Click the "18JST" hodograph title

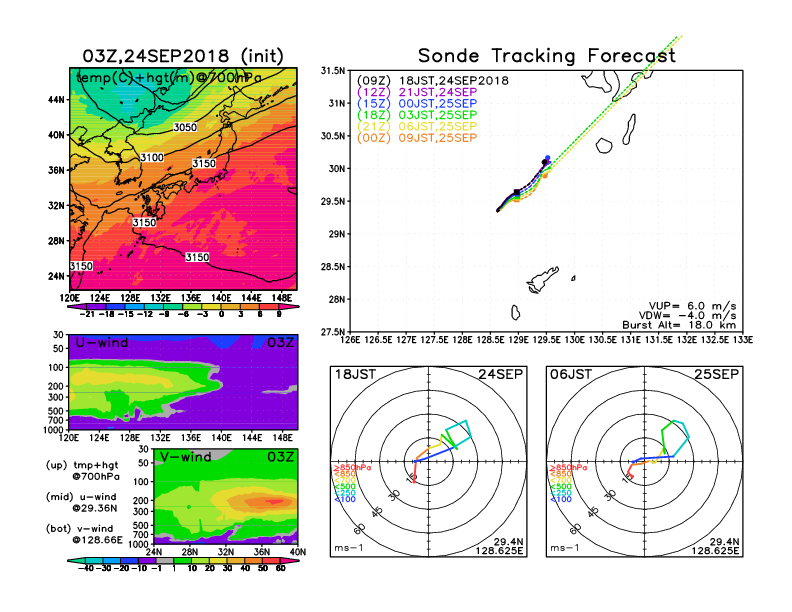click(356, 375)
